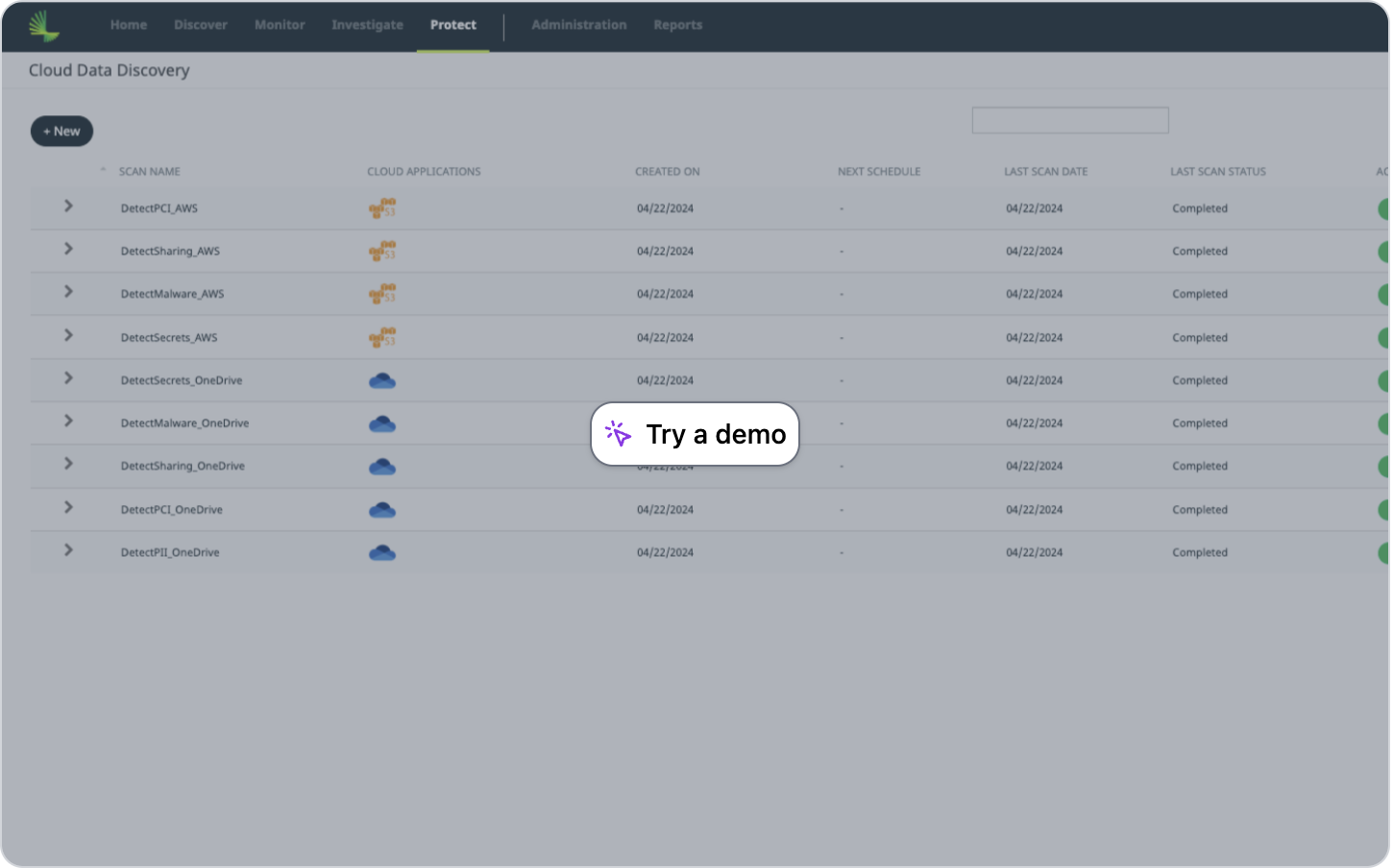Click the AWS S3 icon for DetectPCI_AWS
This screenshot has height=868, width=1393.
pyautogui.click(x=382, y=207)
